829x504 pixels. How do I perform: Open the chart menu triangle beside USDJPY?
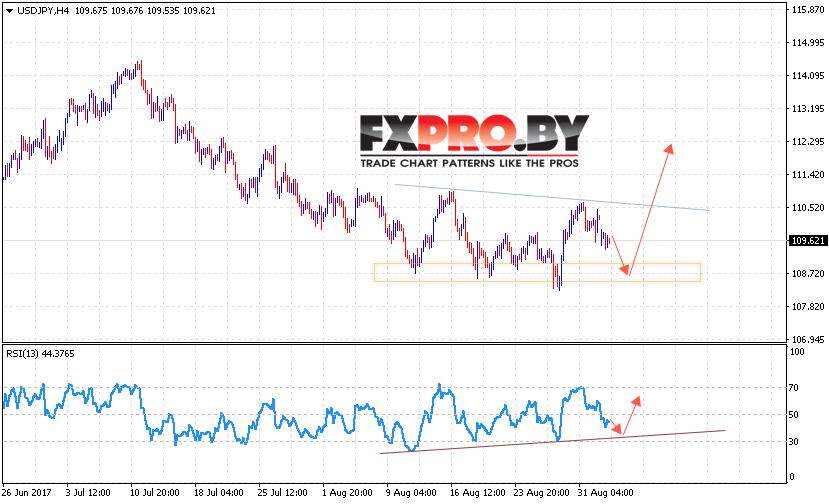coord(9,11)
